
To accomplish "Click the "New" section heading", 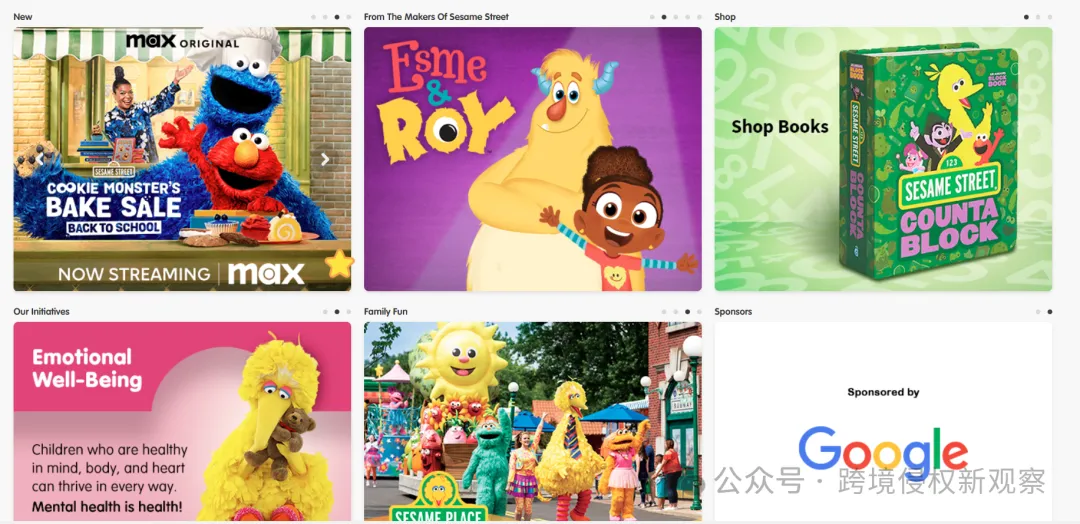I will tap(23, 17).
